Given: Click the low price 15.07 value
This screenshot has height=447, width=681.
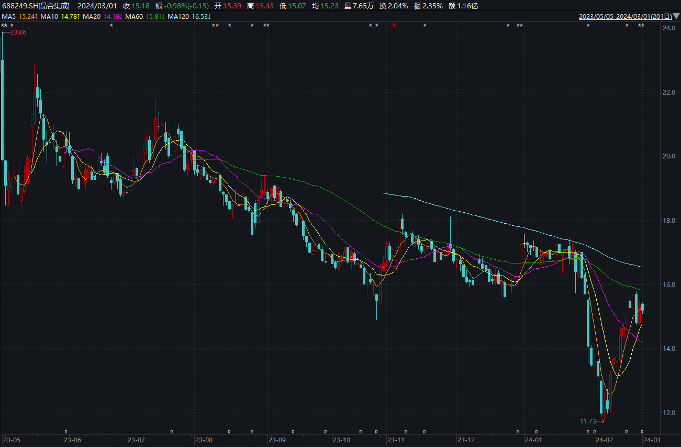Looking at the screenshot, I should 297,6.
